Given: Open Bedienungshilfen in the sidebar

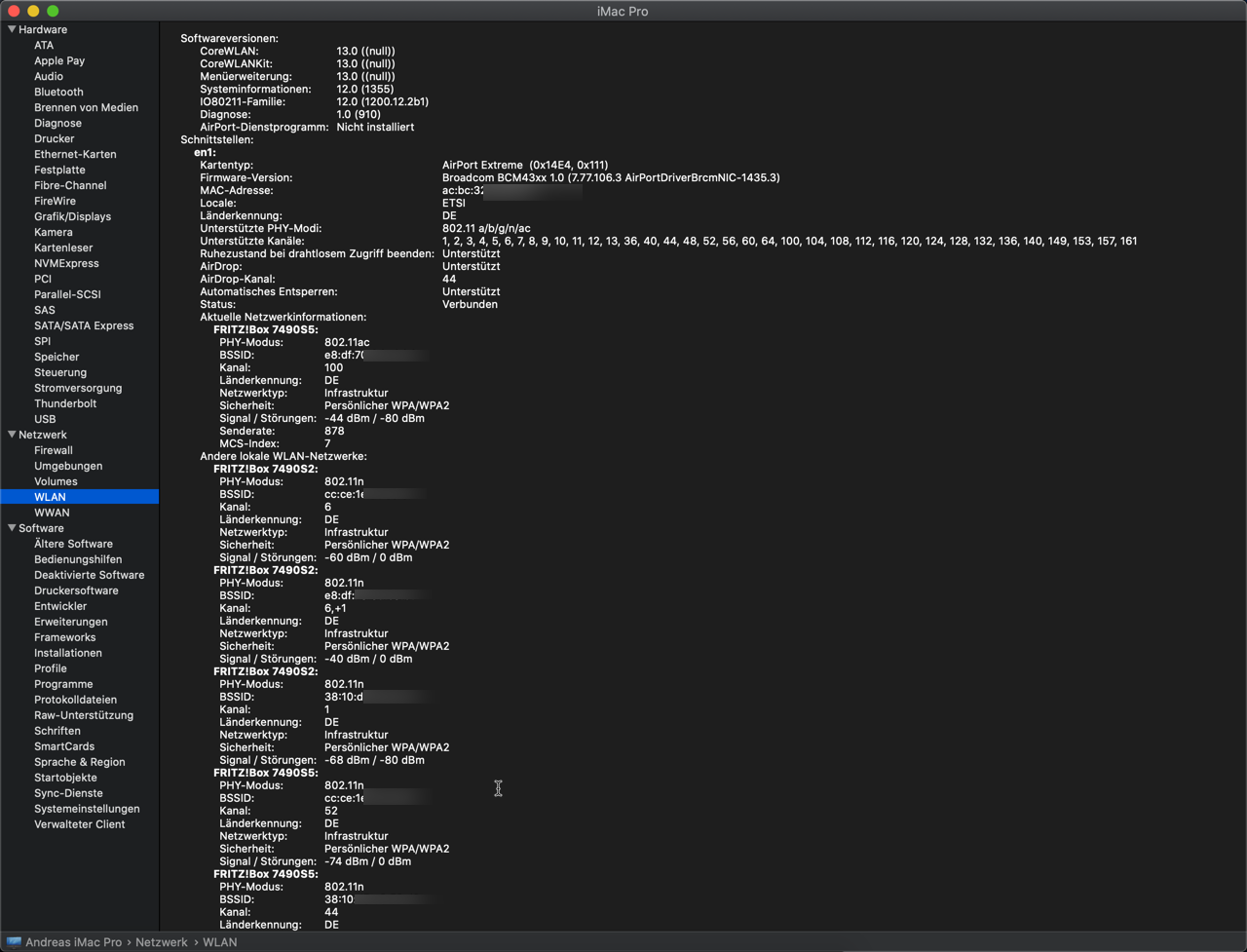Looking at the screenshot, I should (78, 559).
